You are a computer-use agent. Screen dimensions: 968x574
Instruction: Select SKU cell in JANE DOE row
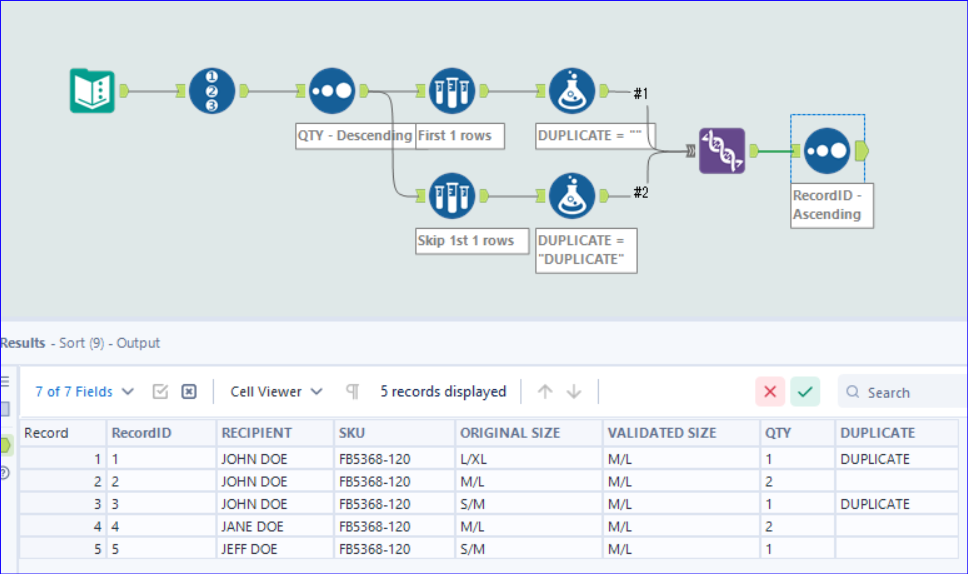tap(394, 526)
